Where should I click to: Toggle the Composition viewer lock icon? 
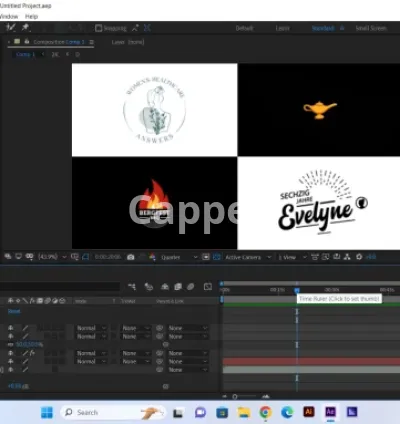pyautogui.click(x=27, y=42)
